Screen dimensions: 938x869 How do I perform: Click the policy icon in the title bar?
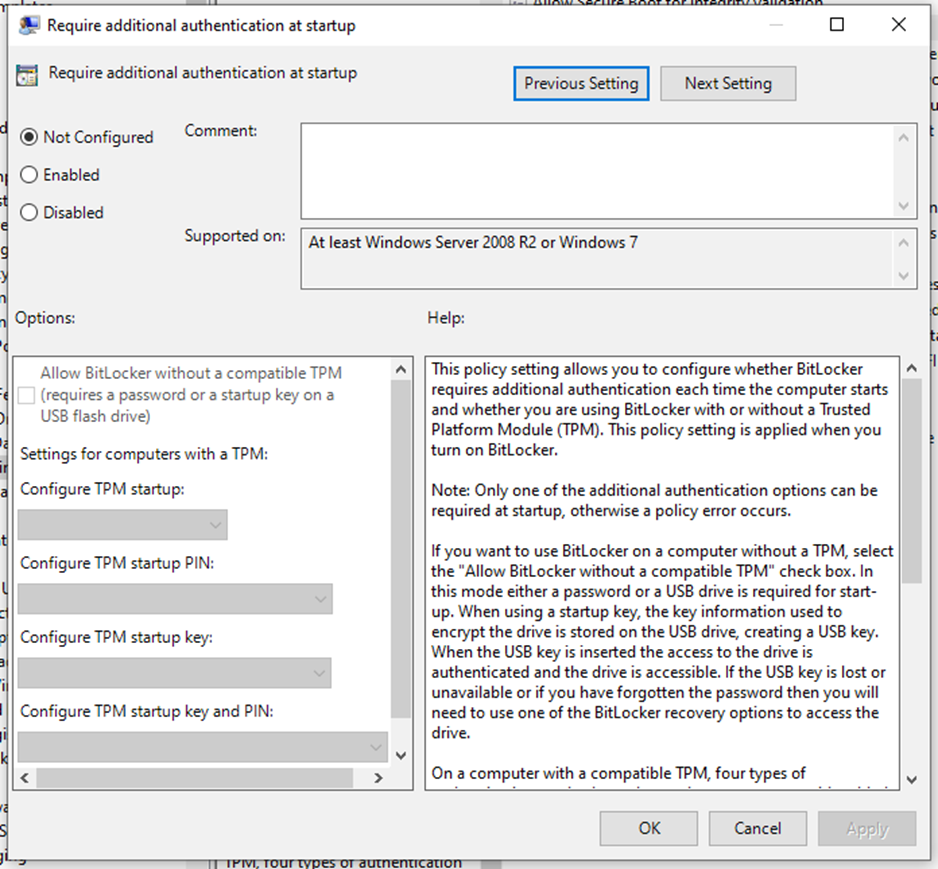pyautogui.click(x=29, y=25)
